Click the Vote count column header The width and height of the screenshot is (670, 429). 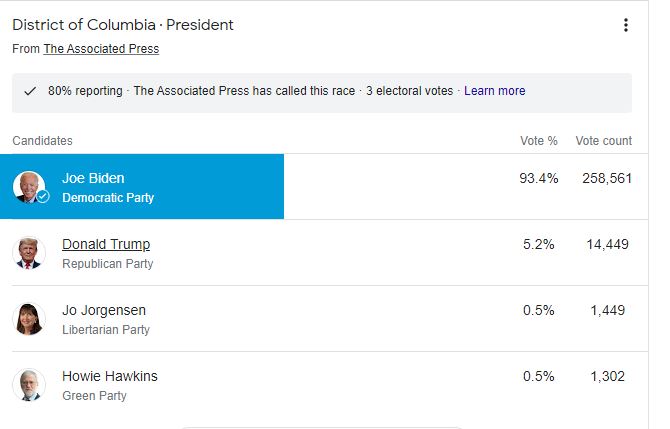603,141
